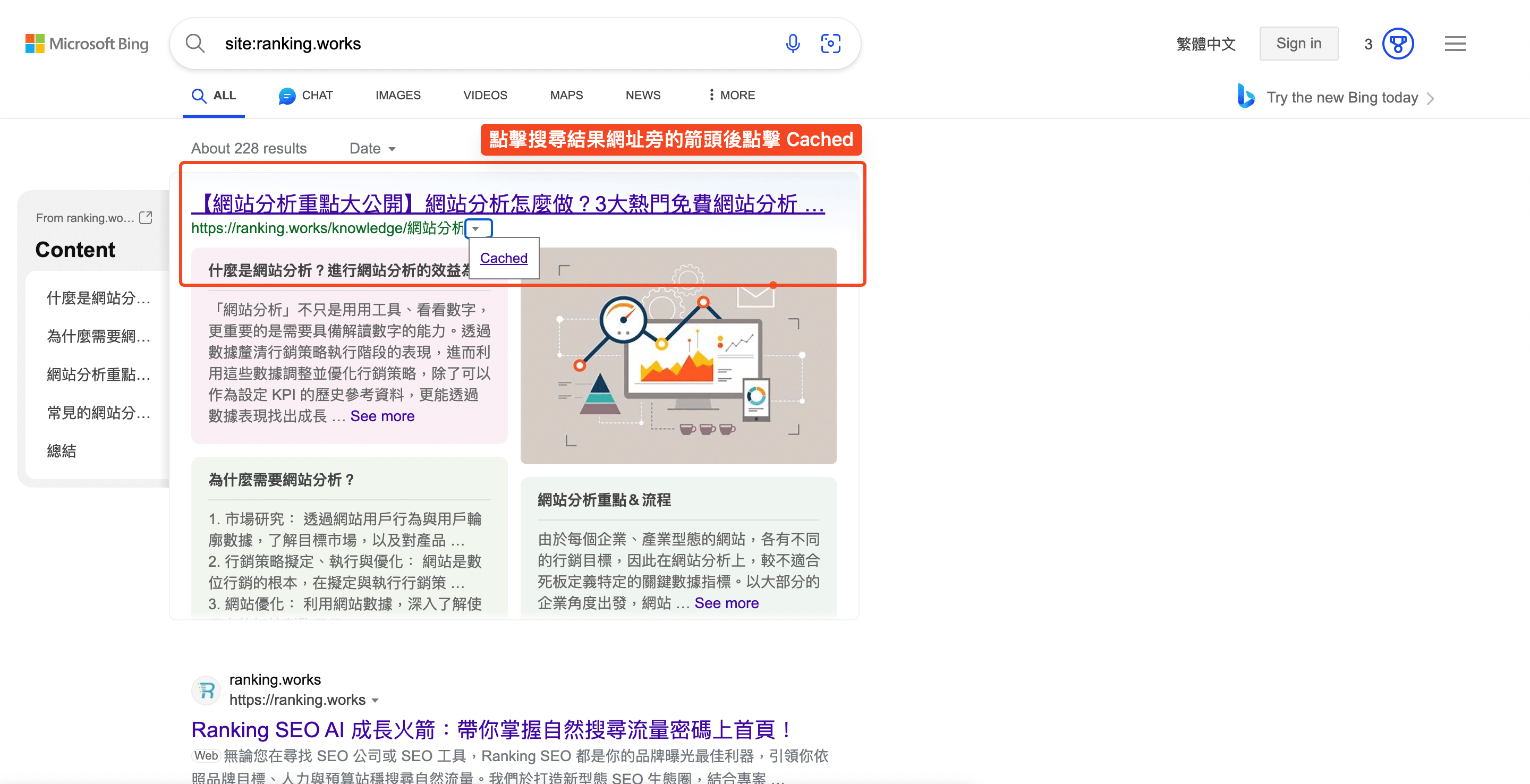Click the Cached link

click(x=503, y=258)
